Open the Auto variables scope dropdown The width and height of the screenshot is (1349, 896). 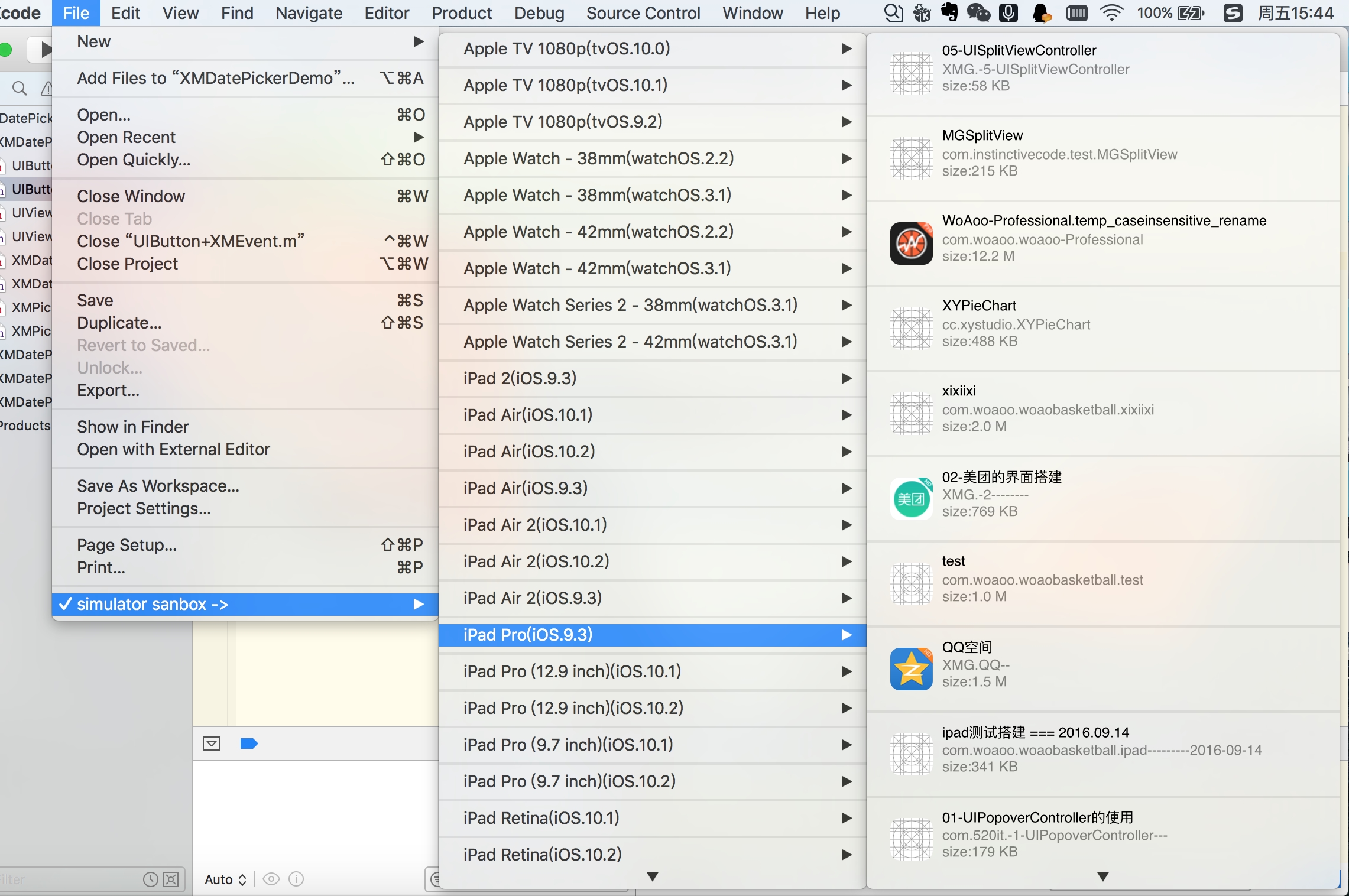click(225, 879)
